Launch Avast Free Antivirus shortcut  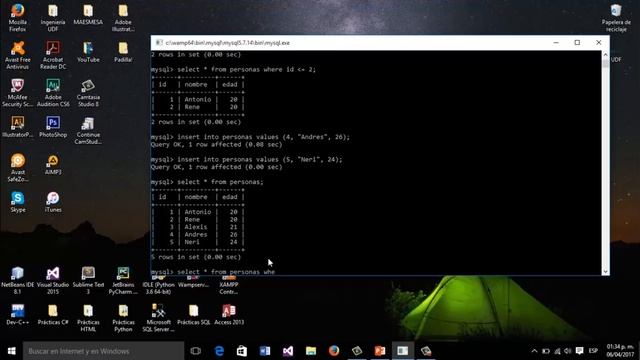[18, 55]
